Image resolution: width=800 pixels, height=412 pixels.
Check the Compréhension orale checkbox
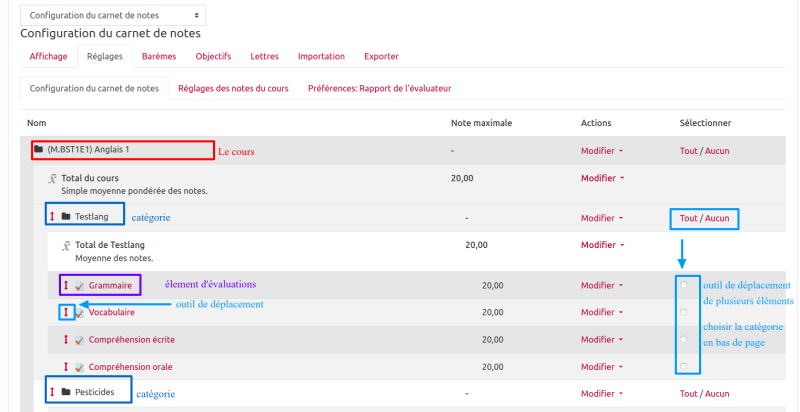[684, 366]
